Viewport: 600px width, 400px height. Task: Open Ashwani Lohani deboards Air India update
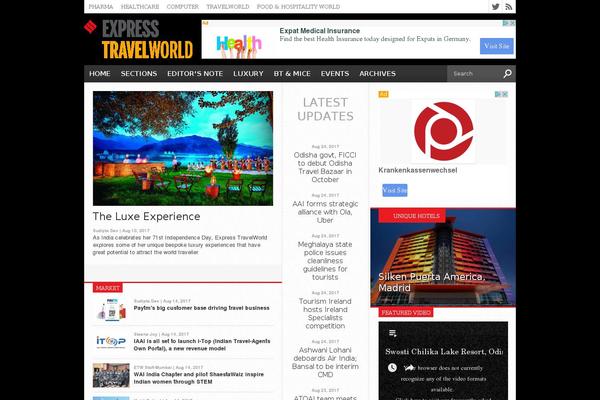325,362
